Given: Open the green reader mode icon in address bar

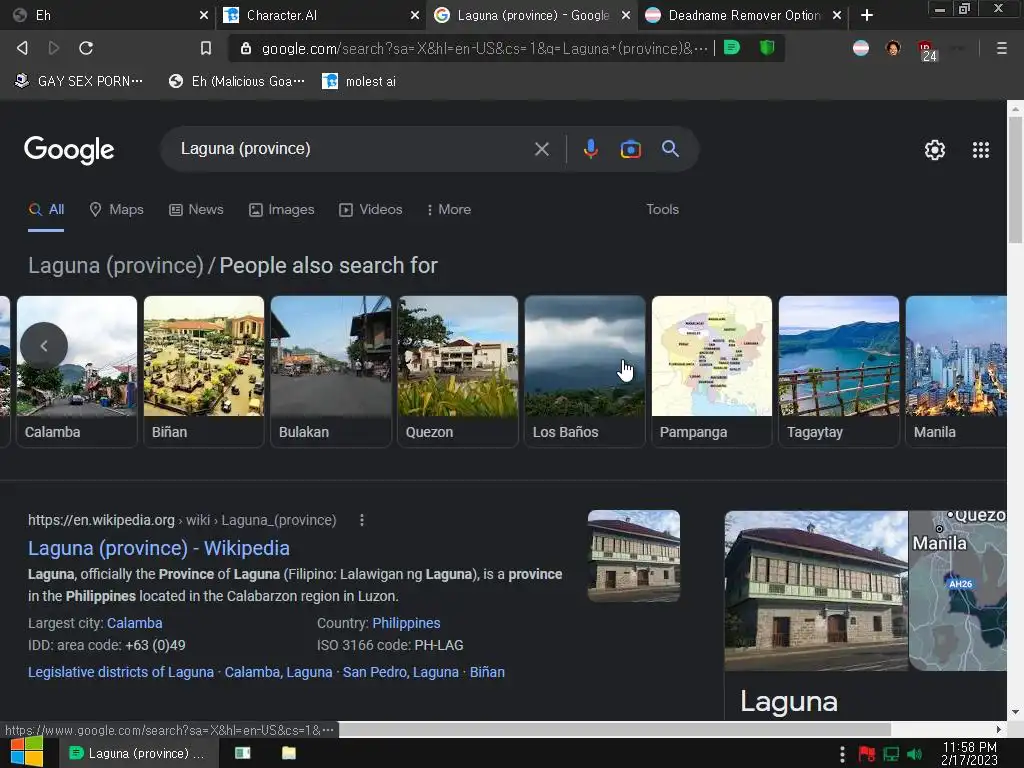Looking at the screenshot, I should (x=732, y=48).
